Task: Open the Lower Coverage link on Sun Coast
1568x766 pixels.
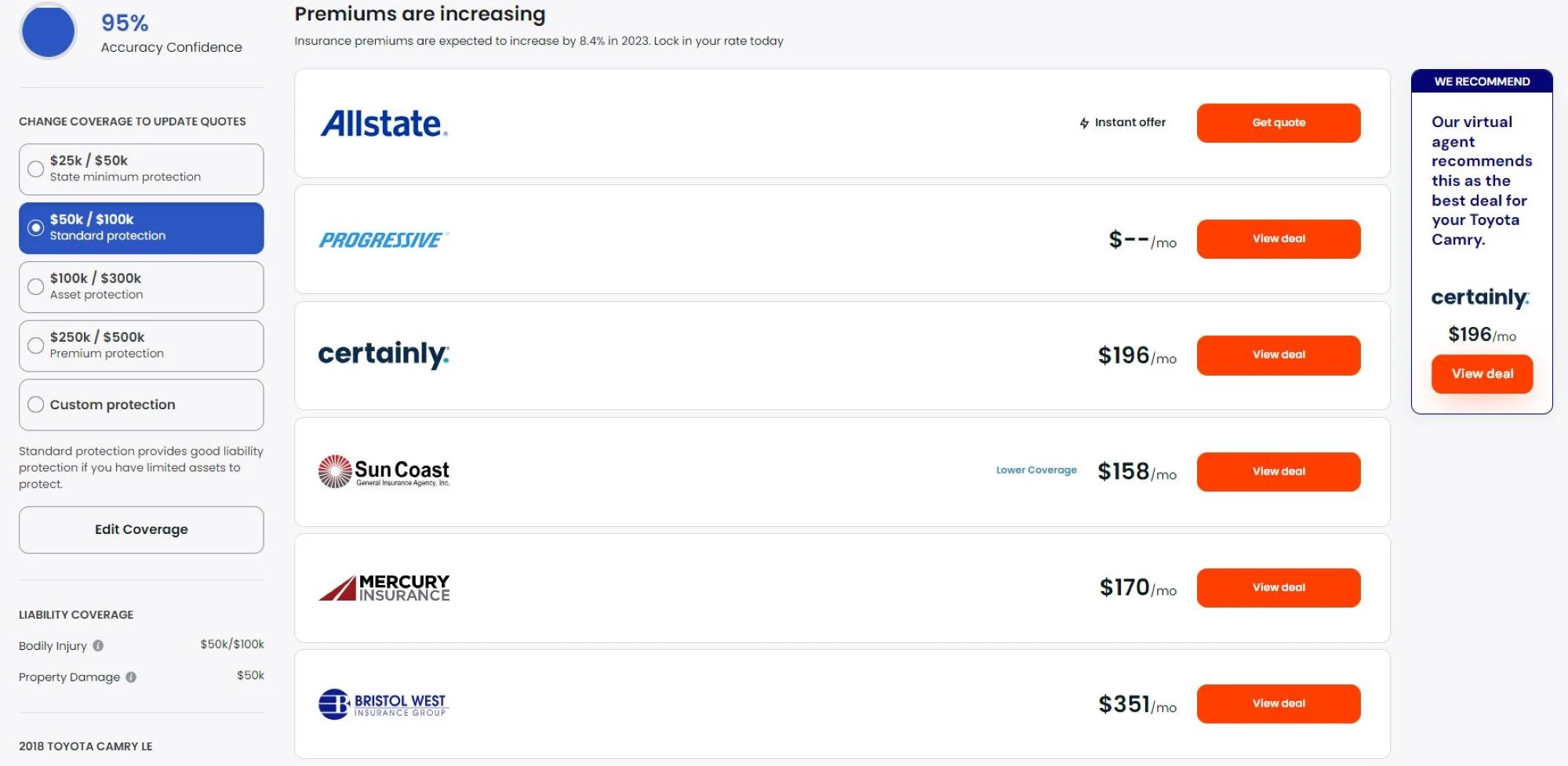Action: tap(1035, 470)
